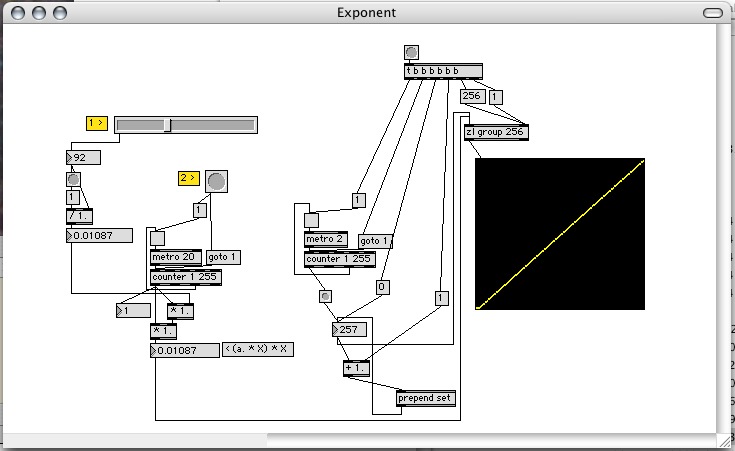Click the small bang button below the 92 number box
Image resolution: width=735 pixels, height=451 pixels.
73,179
